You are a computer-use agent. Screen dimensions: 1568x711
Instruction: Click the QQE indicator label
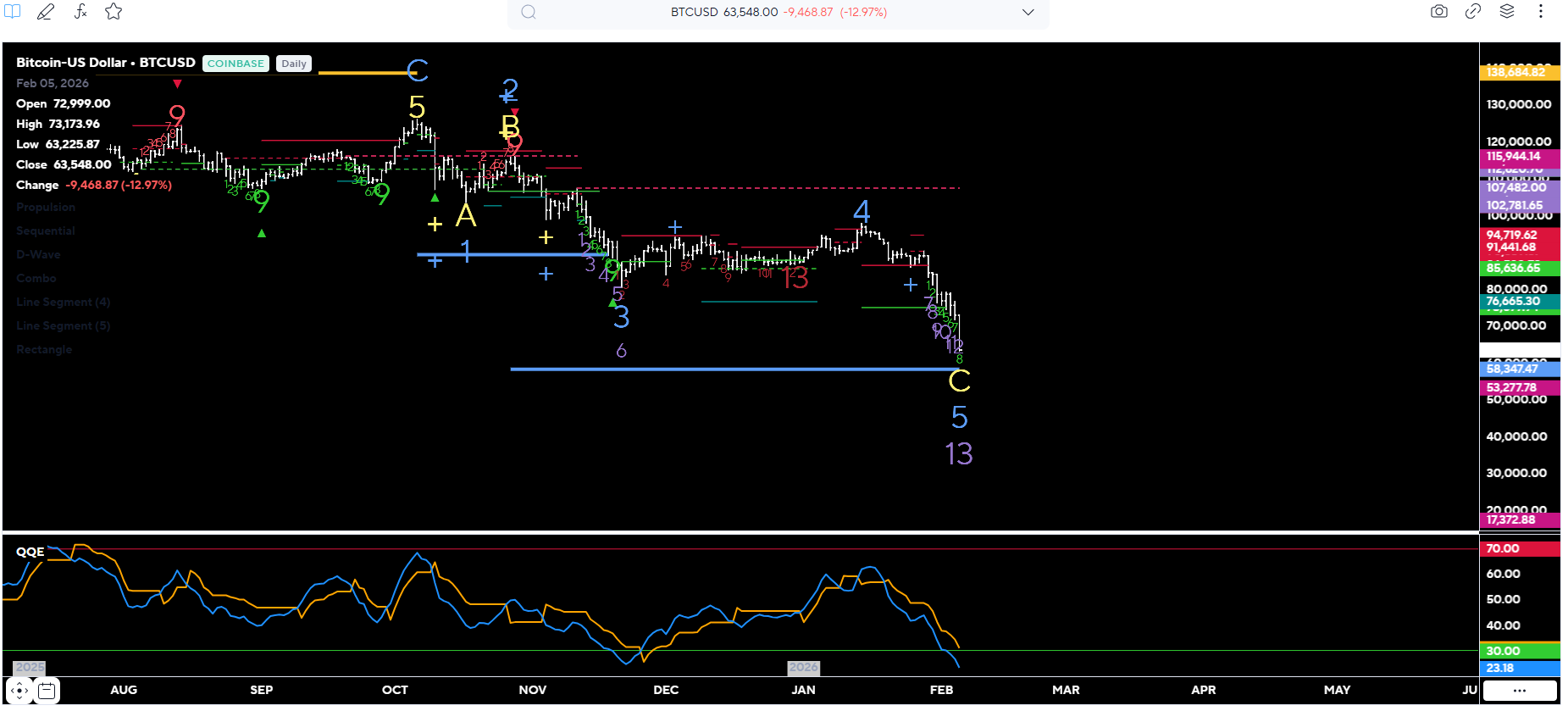click(30, 552)
